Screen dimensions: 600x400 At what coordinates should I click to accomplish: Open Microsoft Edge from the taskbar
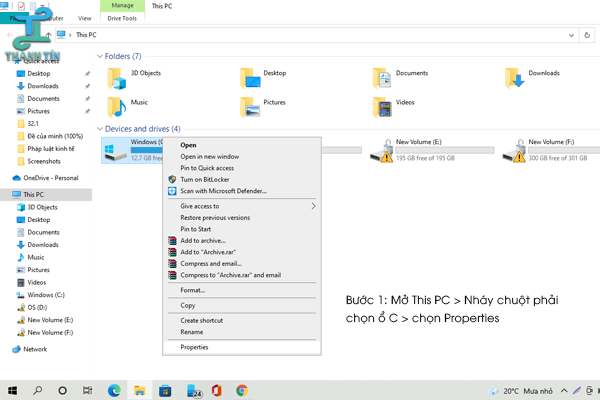(x=114, y=390)
